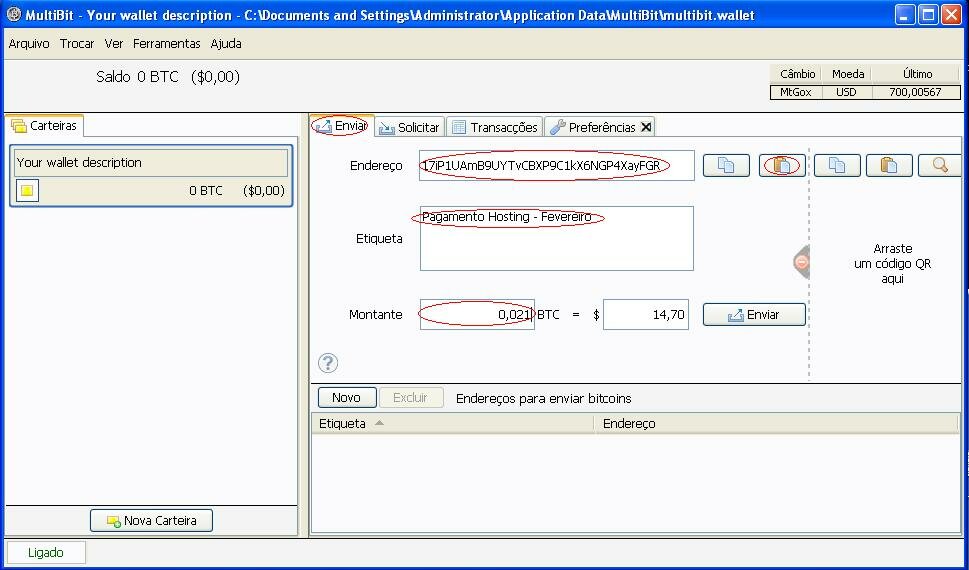Open the Arquivo menu
The height and width of the screenshot is (570, 969).
tap(29, 44)
